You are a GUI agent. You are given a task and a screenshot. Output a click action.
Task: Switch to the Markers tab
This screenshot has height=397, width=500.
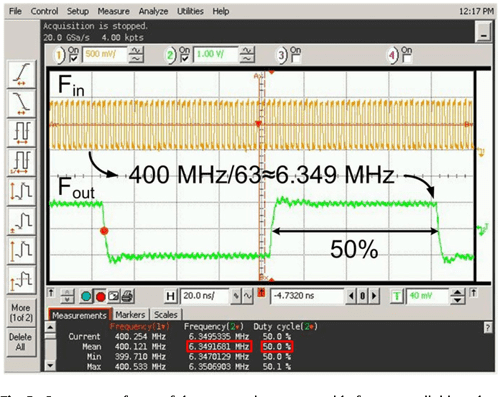coord(130,315)
